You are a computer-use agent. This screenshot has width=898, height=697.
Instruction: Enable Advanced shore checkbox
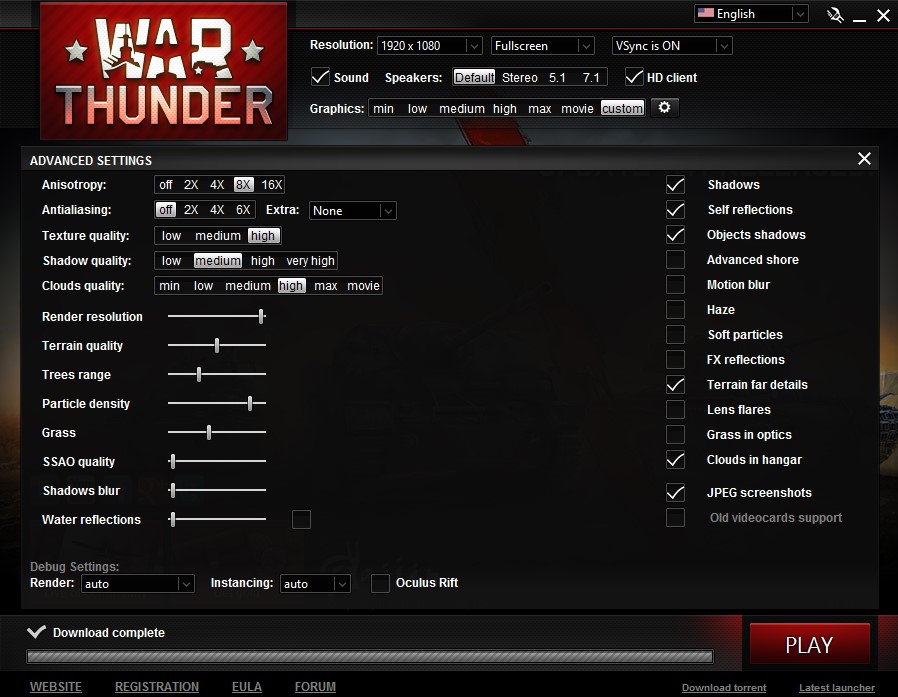[675, 259]
